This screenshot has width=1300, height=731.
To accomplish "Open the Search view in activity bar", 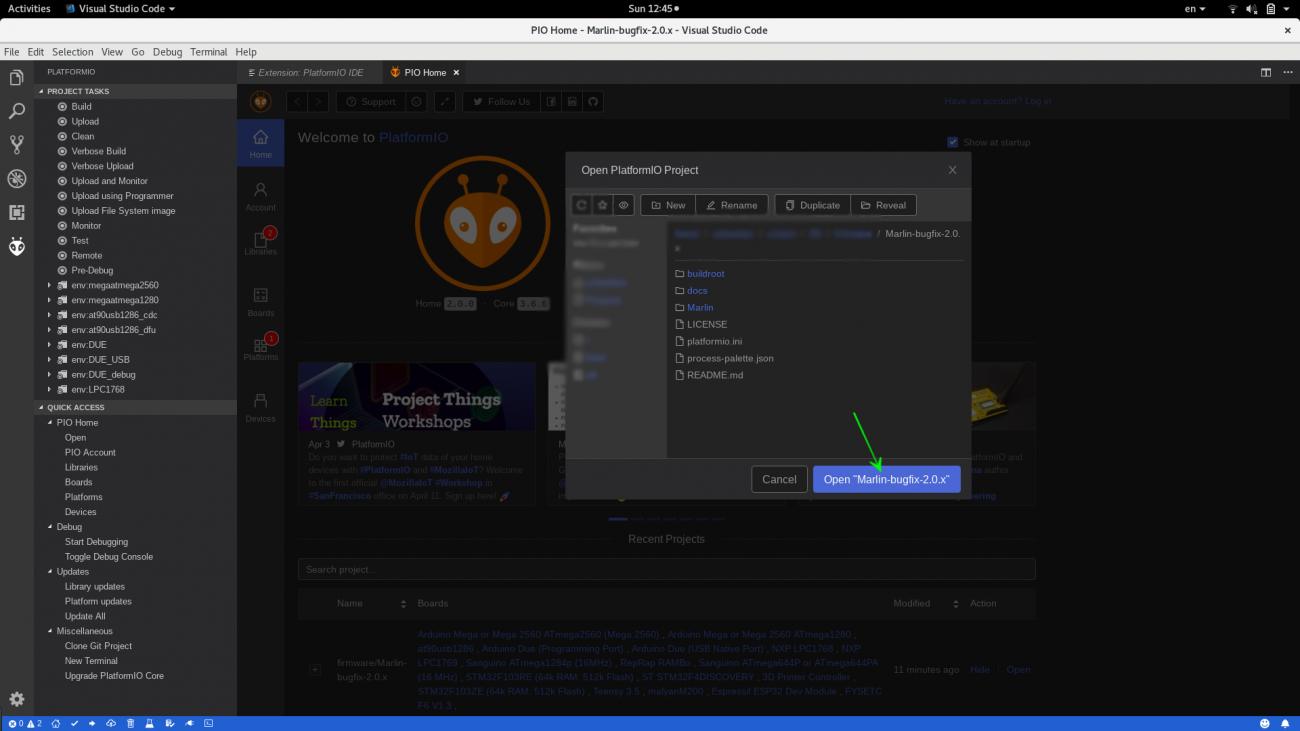I will tap(16, 111).
